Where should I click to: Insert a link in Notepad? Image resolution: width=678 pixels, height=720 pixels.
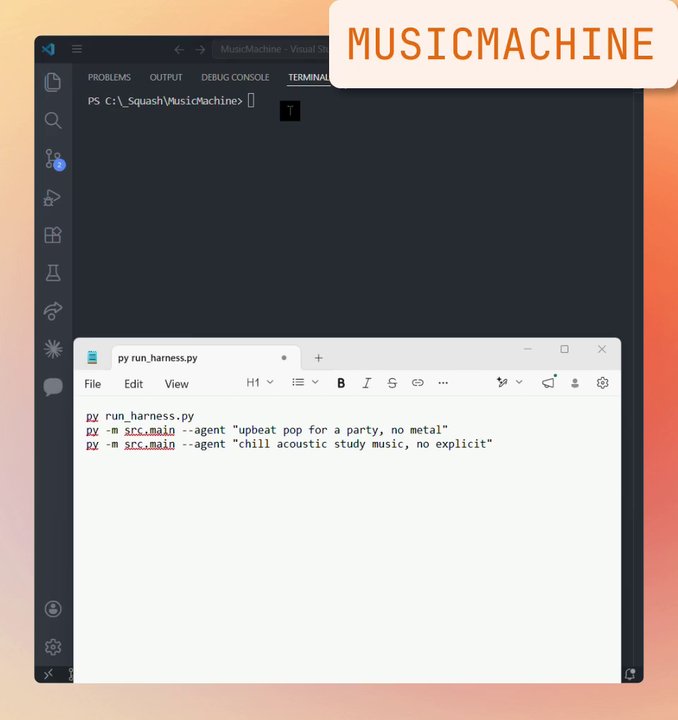[x=417, y=382]
